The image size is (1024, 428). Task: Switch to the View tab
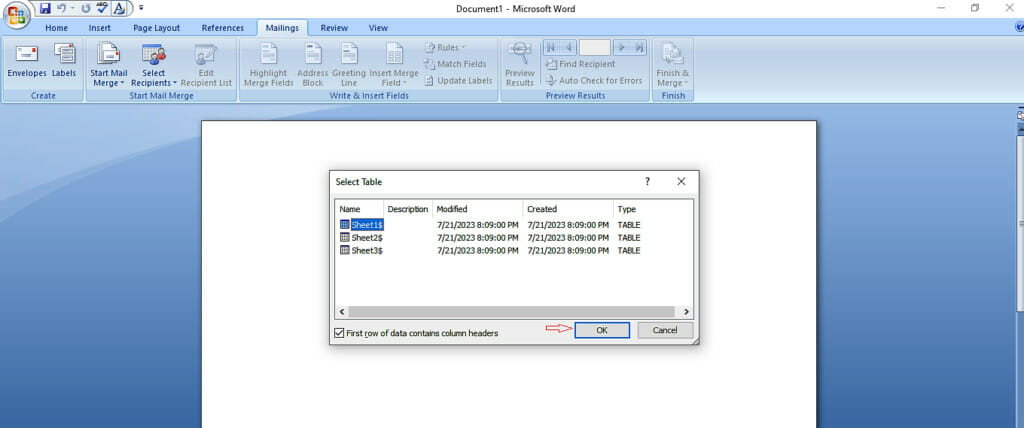pos(378,28)
